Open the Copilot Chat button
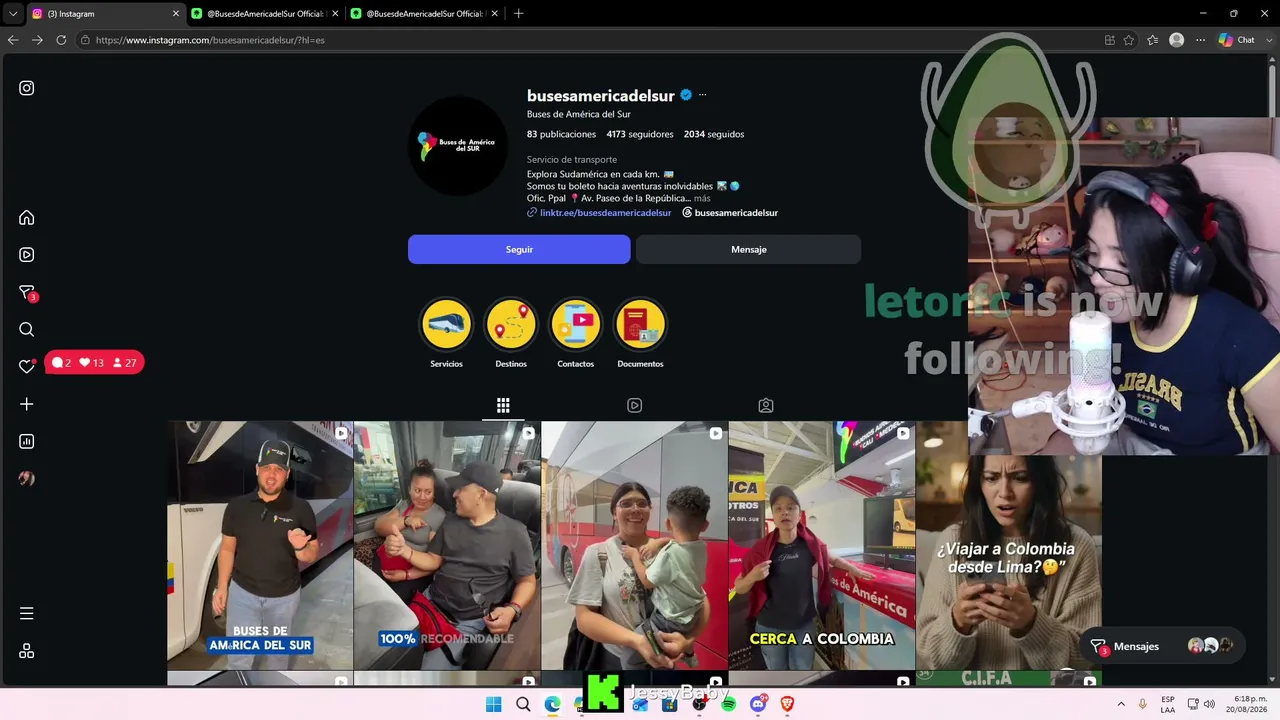This screenshot has height=720, width=1280. [x=1238, y=40]
